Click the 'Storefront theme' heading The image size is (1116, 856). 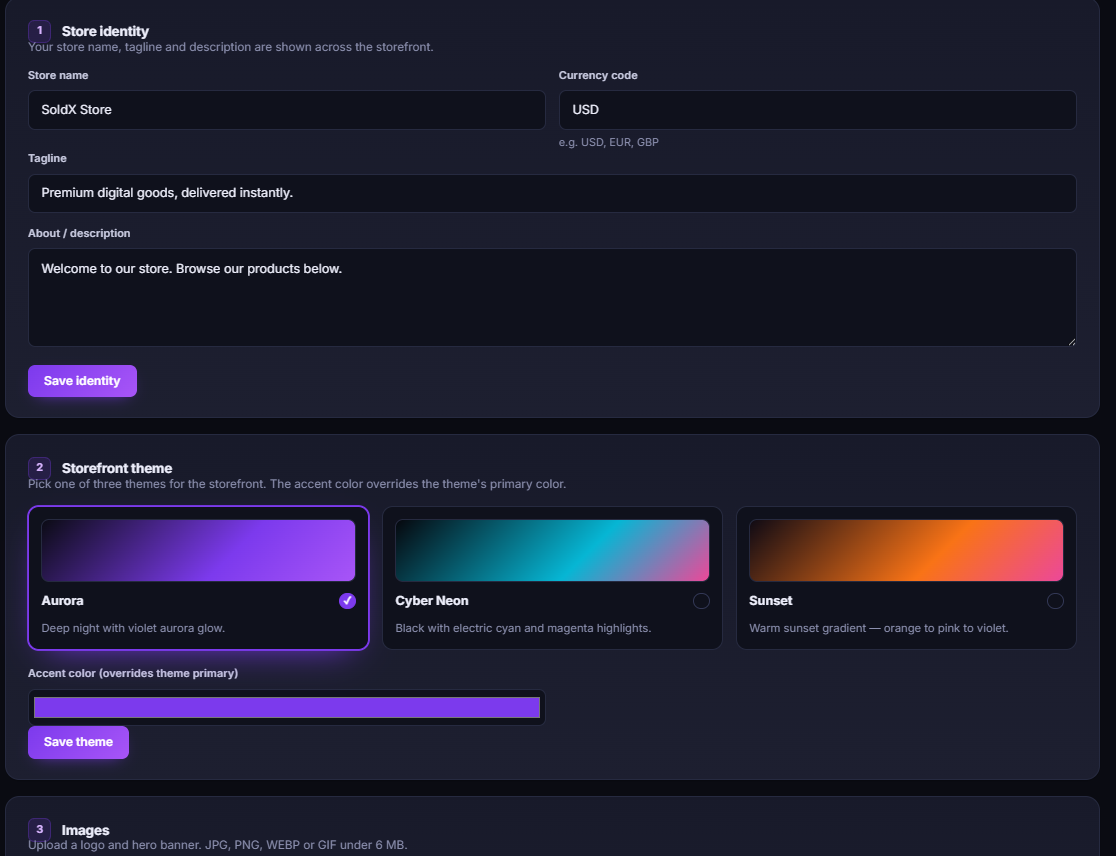pos(117,468)
